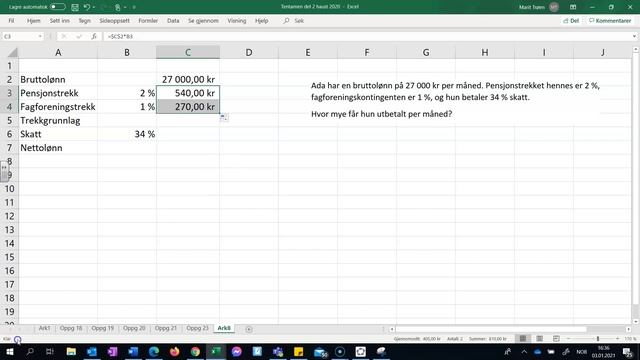This screenshot has width=640, height=360.
Task: Toggle the Lagre automatisk autosave switch
Action: coord(58,7)
